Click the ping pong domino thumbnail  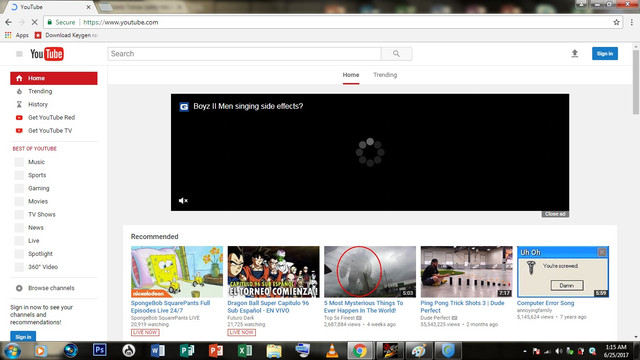click(x=467, y=271)
